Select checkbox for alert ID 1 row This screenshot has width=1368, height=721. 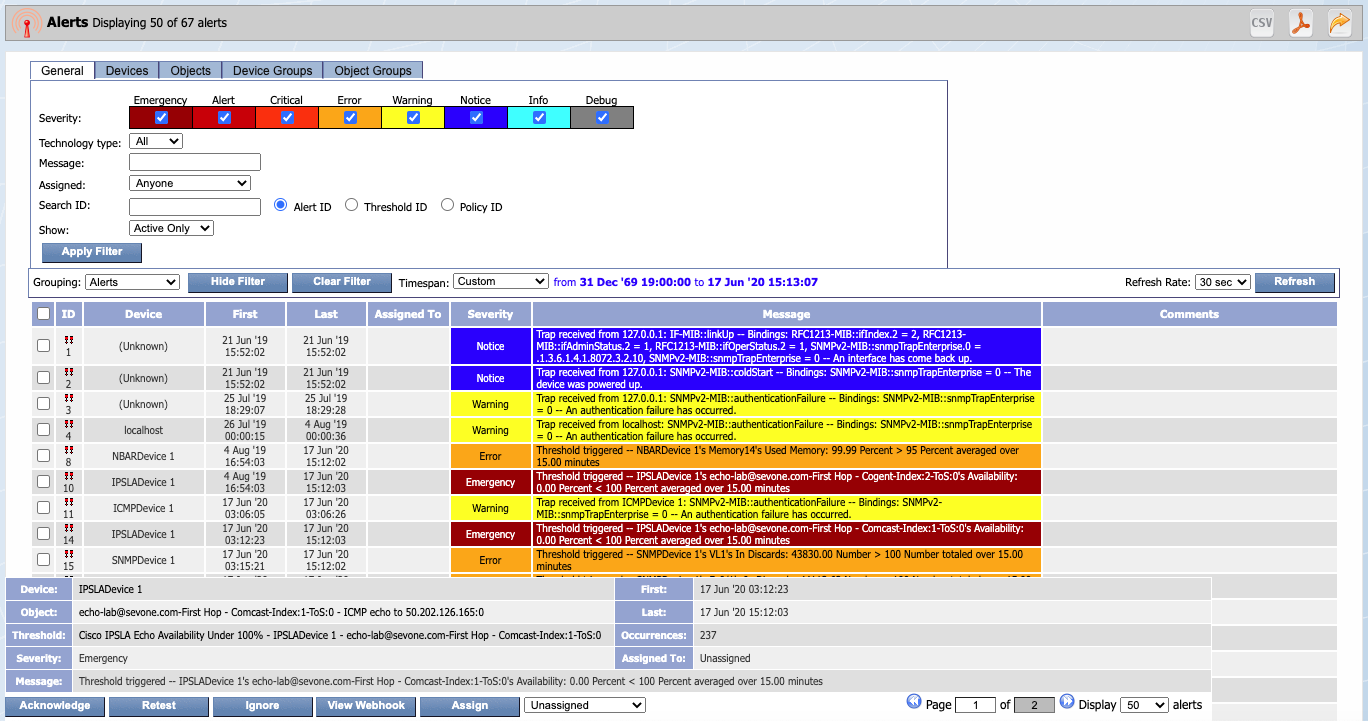[x=43, y=346]
